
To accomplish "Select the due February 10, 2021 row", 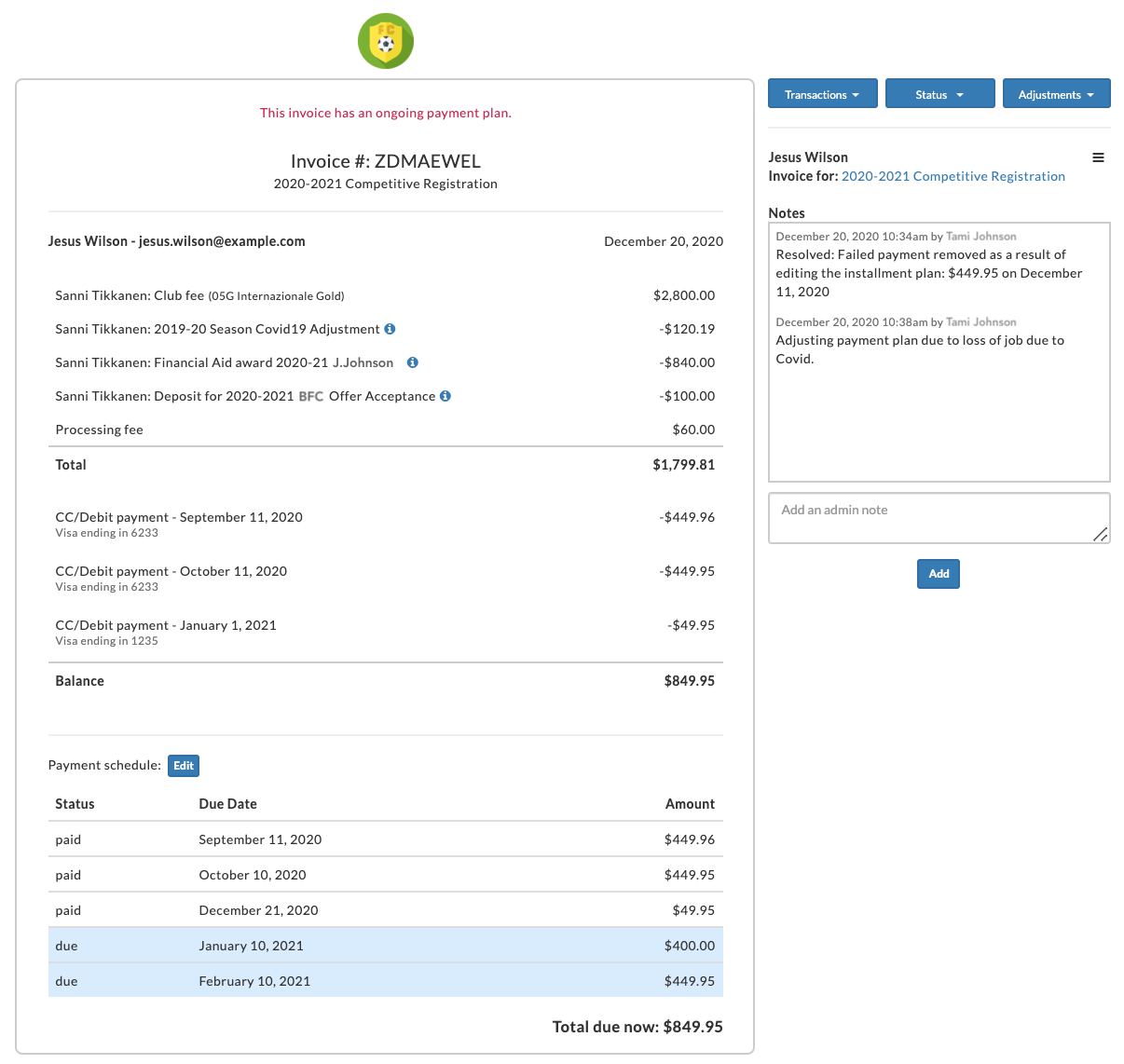I will pyautogui.click(x=386, y=981).
